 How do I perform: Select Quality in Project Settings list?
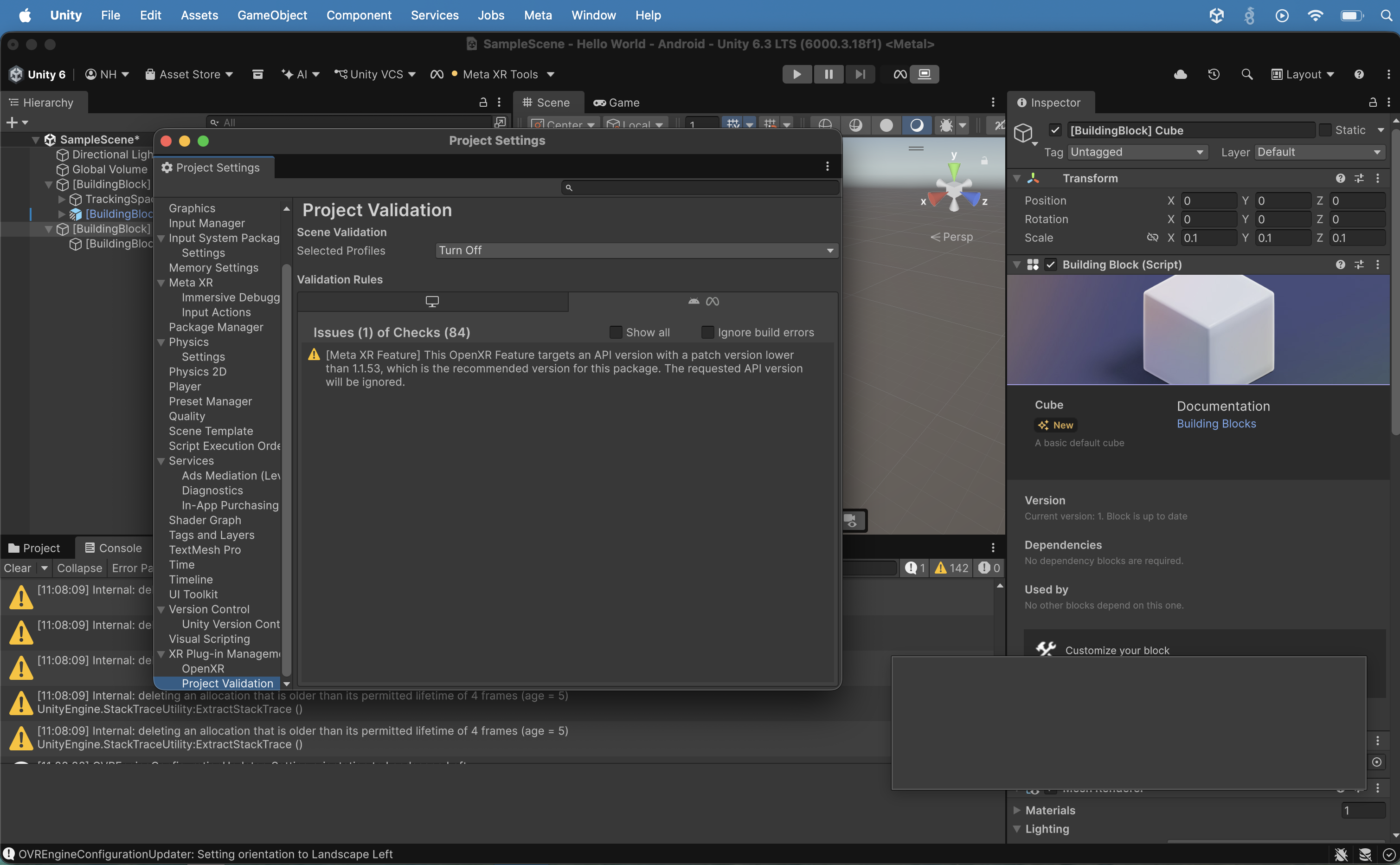186,416
